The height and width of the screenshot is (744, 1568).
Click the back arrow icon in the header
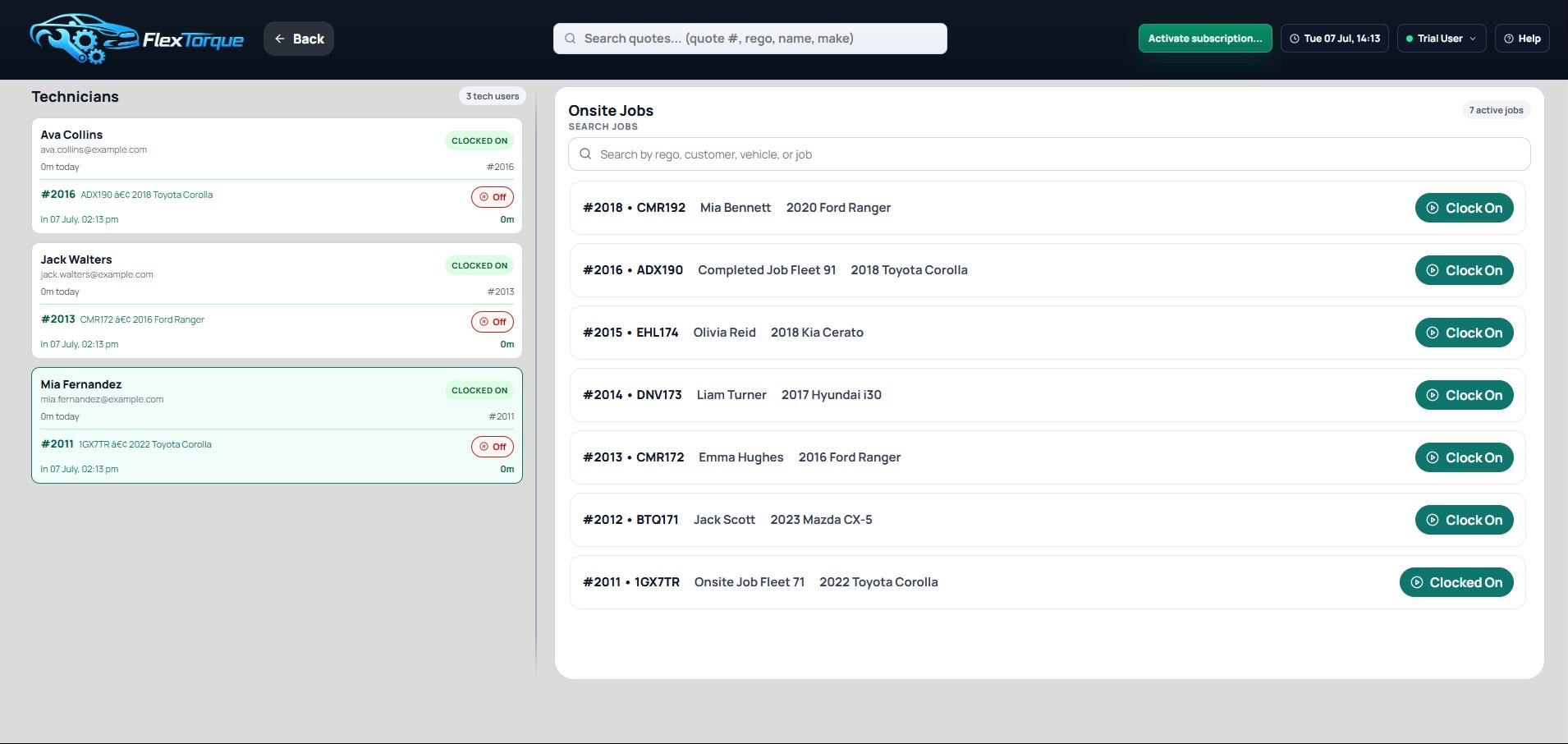tap(280, 39)
